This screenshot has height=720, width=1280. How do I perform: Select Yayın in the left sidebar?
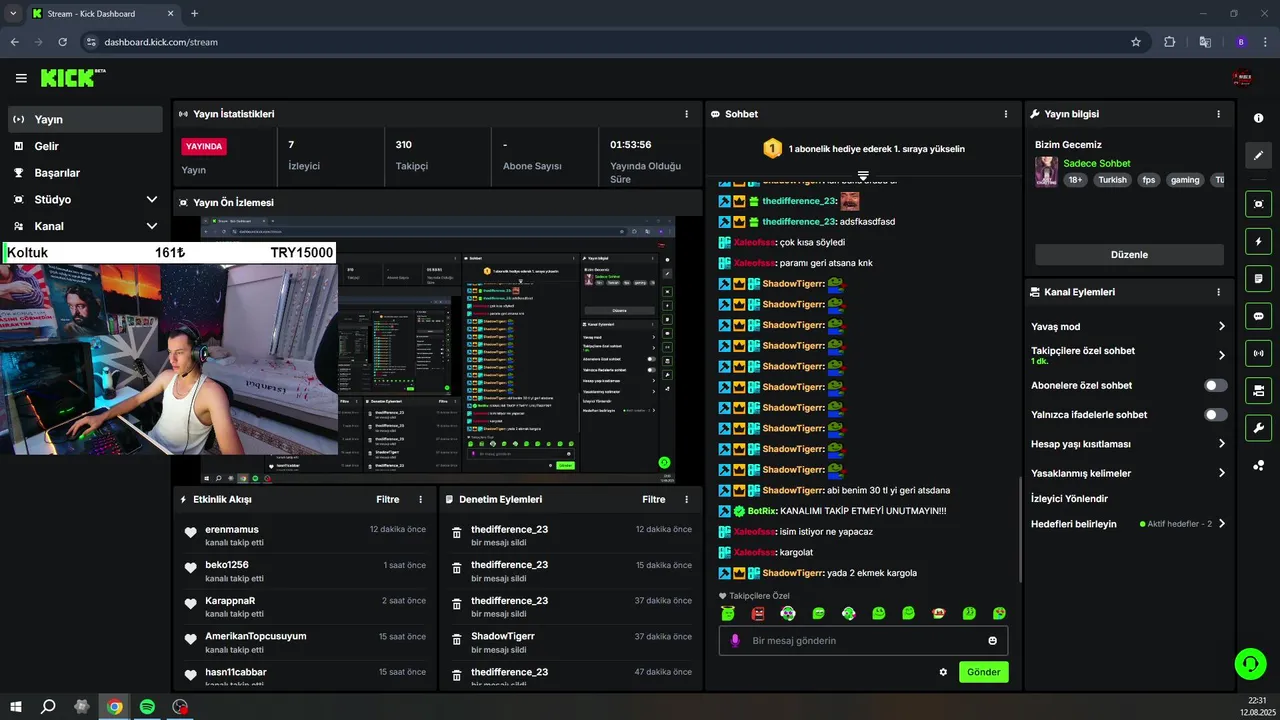click(85, 119)
